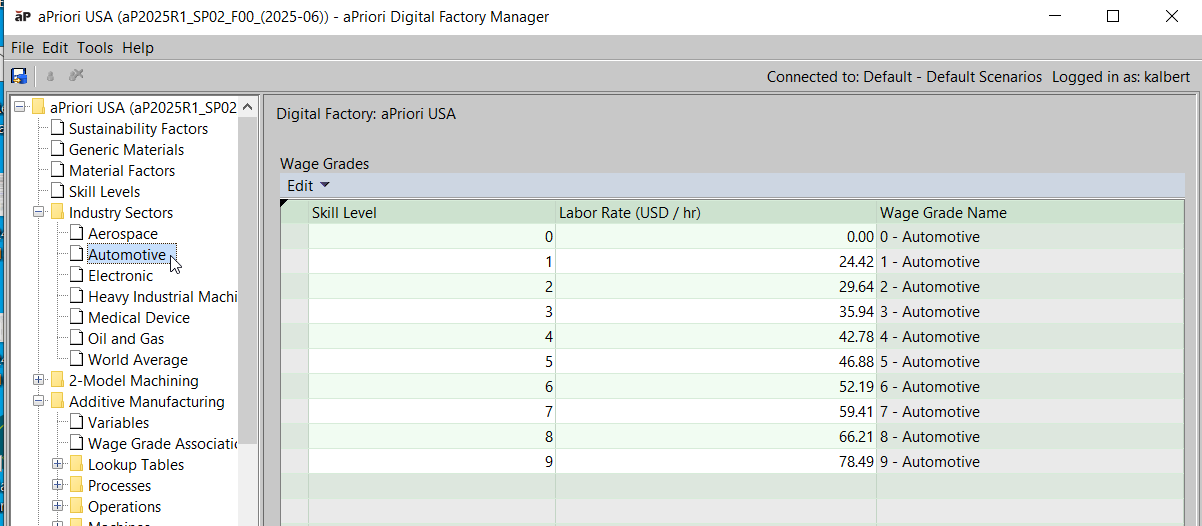Click the tree panel vertical scrollbar thumb
The width and height of the screenshot is (1202, 526).
248,280
